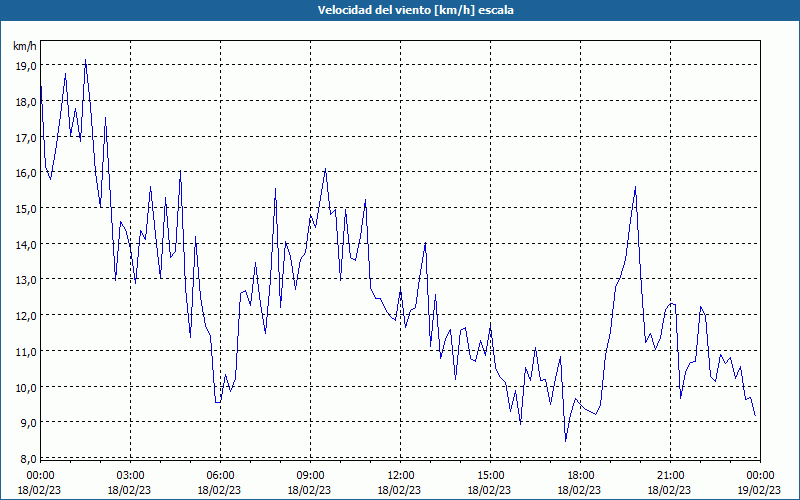Click the 11,0 y-axis value

pos(26,352)
